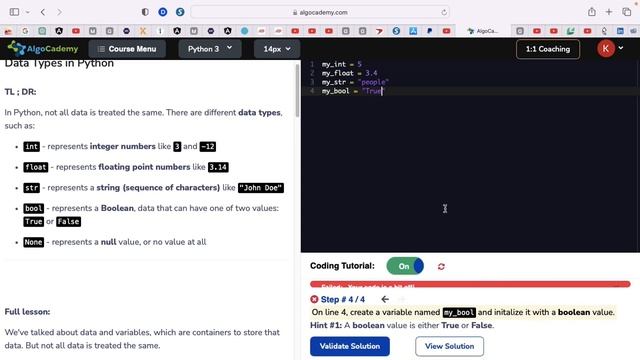Screen dimensions: 640x360
Task: Click the 'int' code tag in lesson
Action: click(31, 147)
